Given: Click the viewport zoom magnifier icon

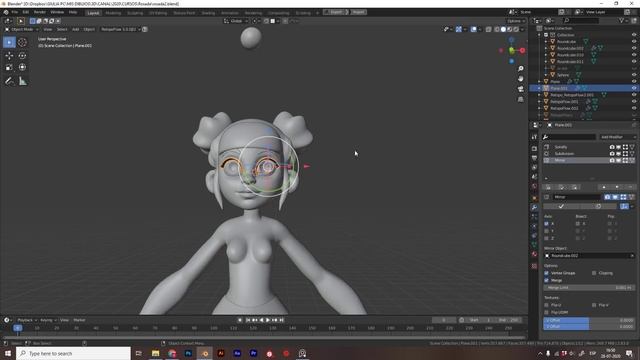Looking at the screenshot, I should pyautogui.click(x=520, y=69).
